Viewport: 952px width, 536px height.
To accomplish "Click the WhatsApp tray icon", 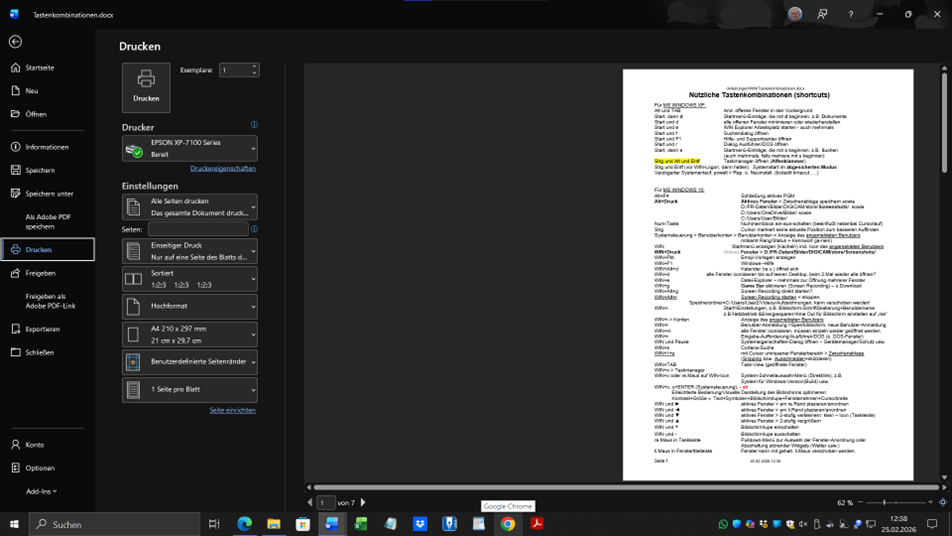I will (723, 524).
